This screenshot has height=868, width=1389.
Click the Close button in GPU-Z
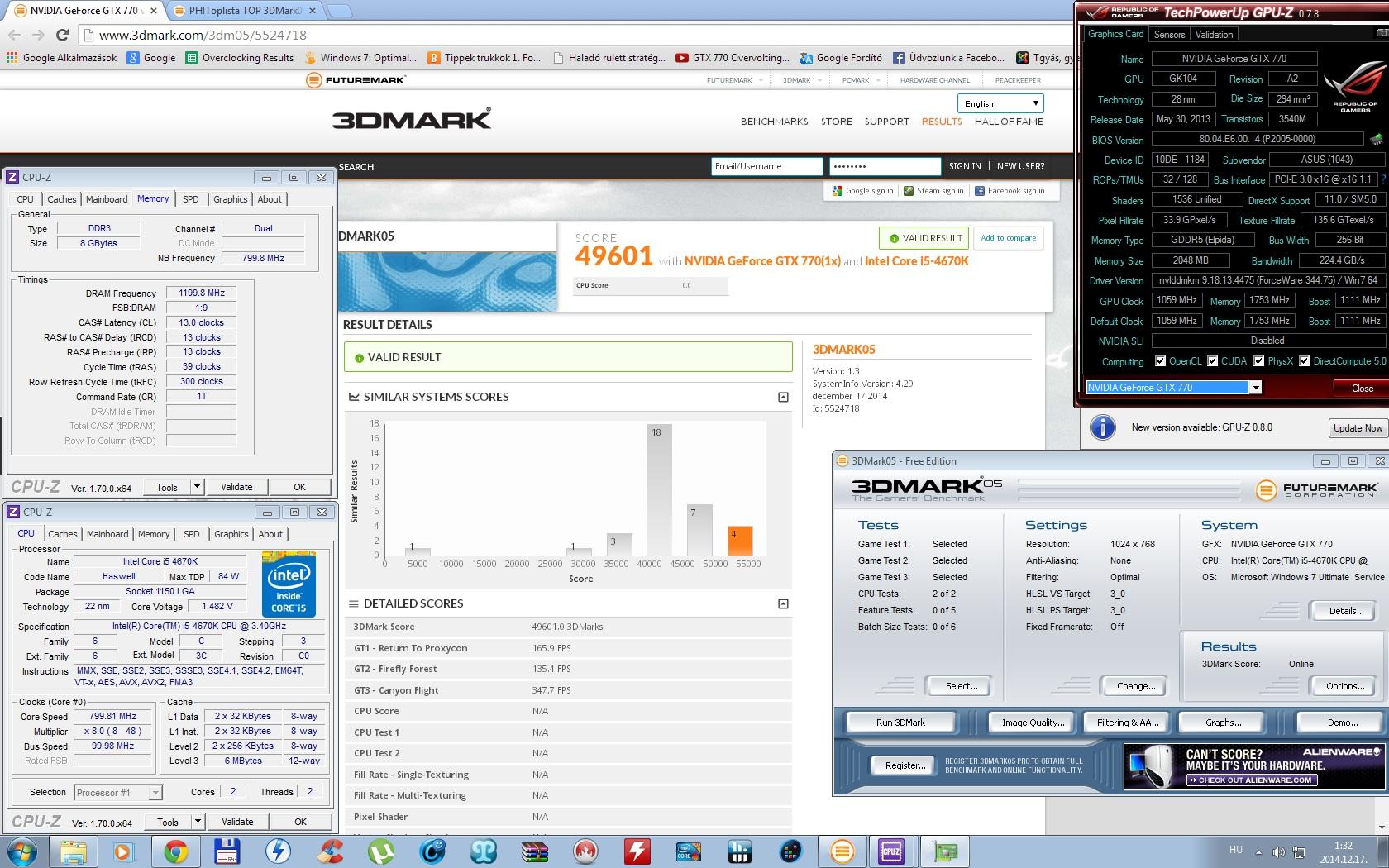pyautogui.click(x=1361, y=388)
